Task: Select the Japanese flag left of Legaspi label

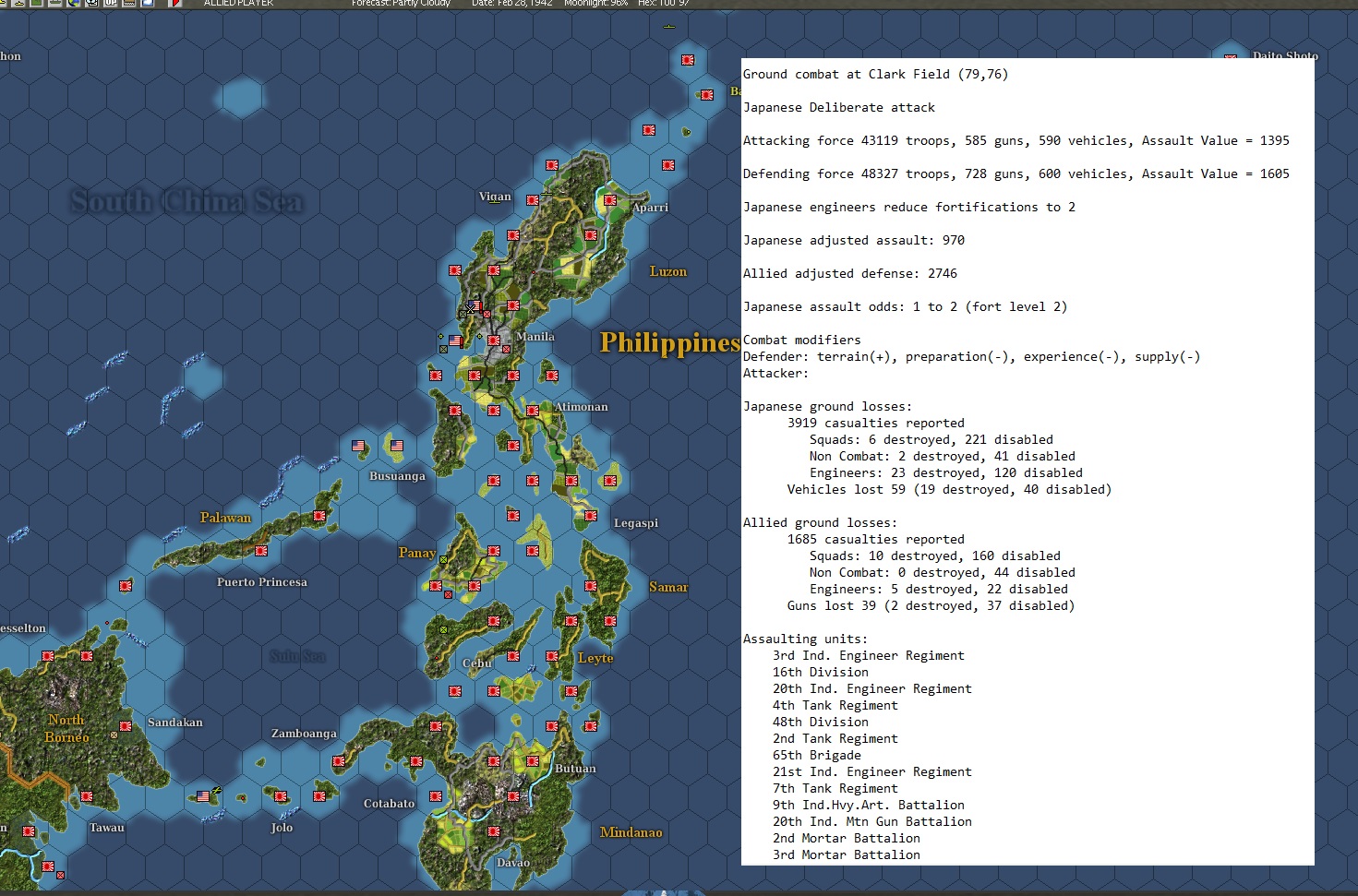Action: click(x=591, y=516)
